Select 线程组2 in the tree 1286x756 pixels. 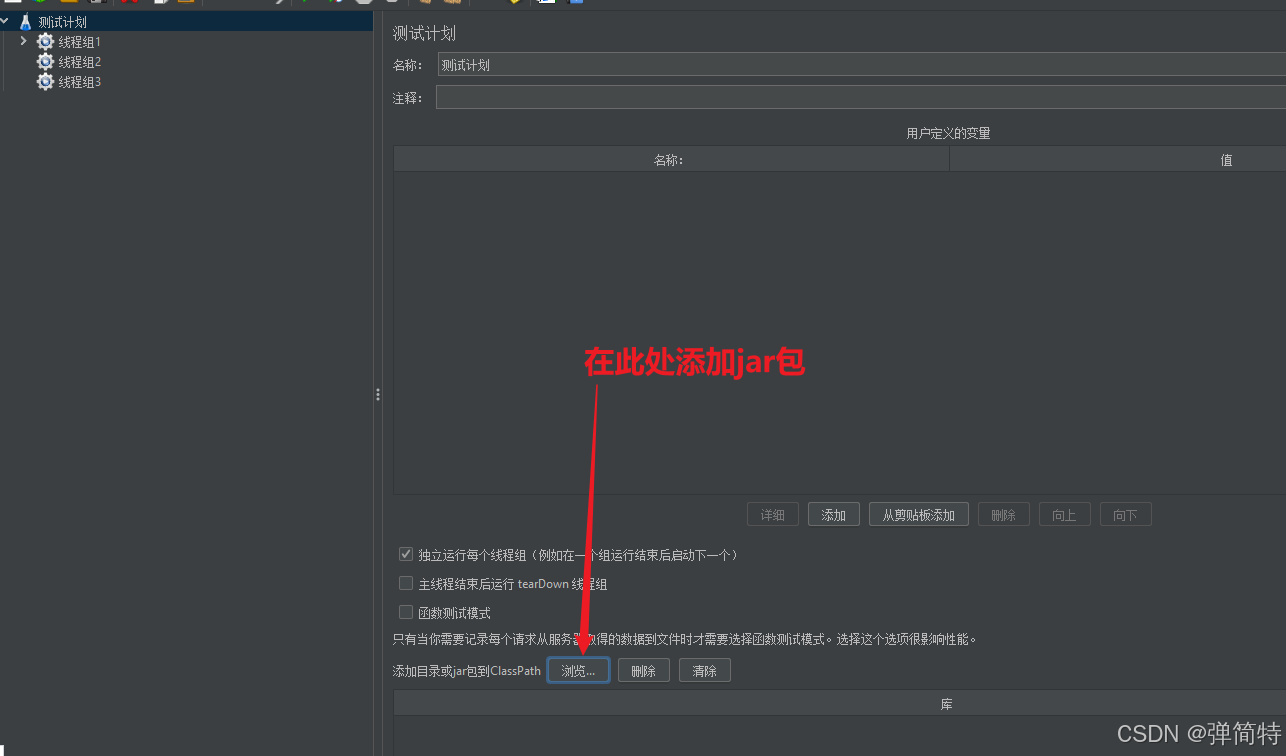click(x=76, y=61)
